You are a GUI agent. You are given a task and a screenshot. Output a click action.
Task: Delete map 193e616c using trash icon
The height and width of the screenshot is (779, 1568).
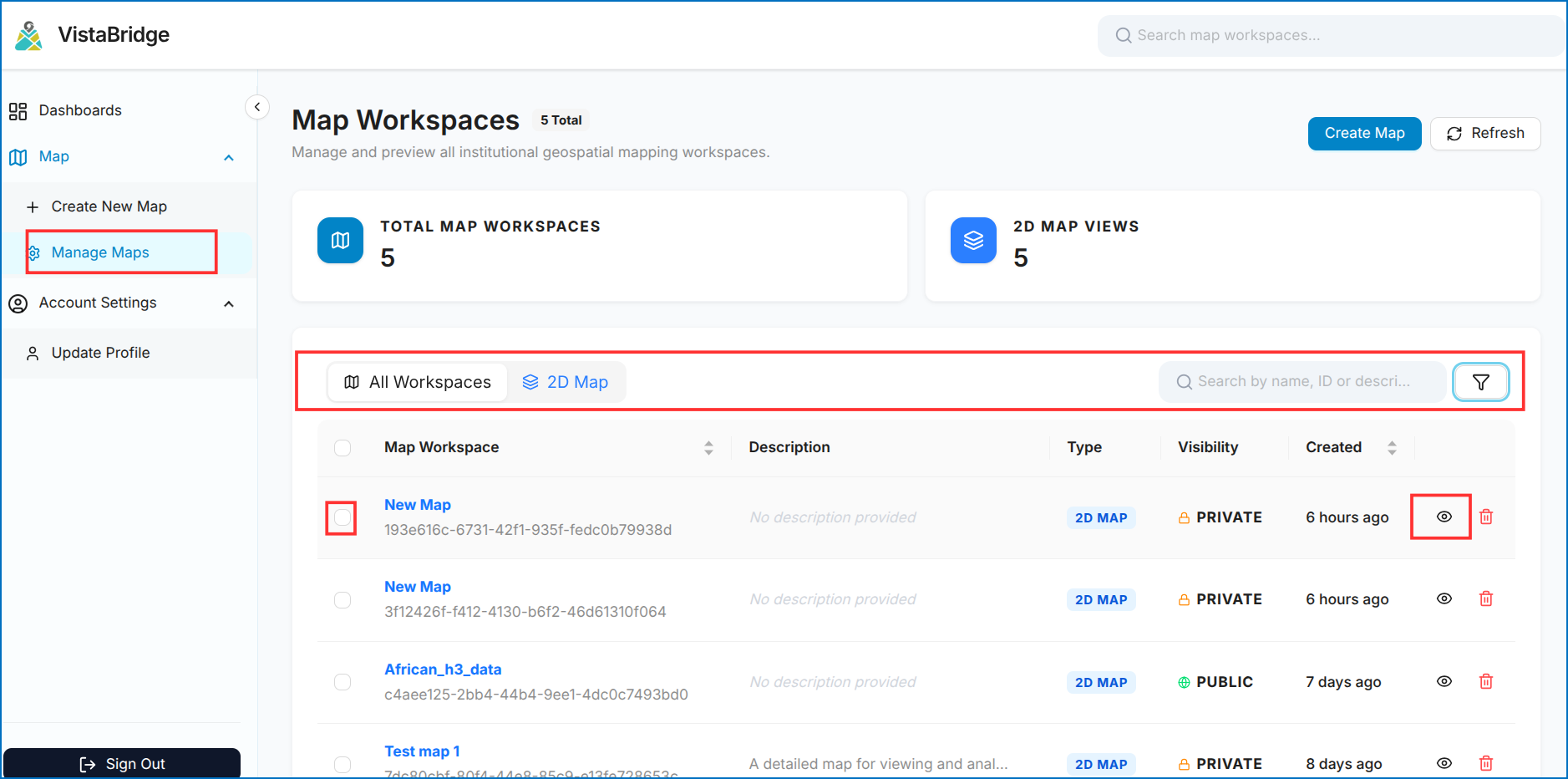[x=1486, y=517]
